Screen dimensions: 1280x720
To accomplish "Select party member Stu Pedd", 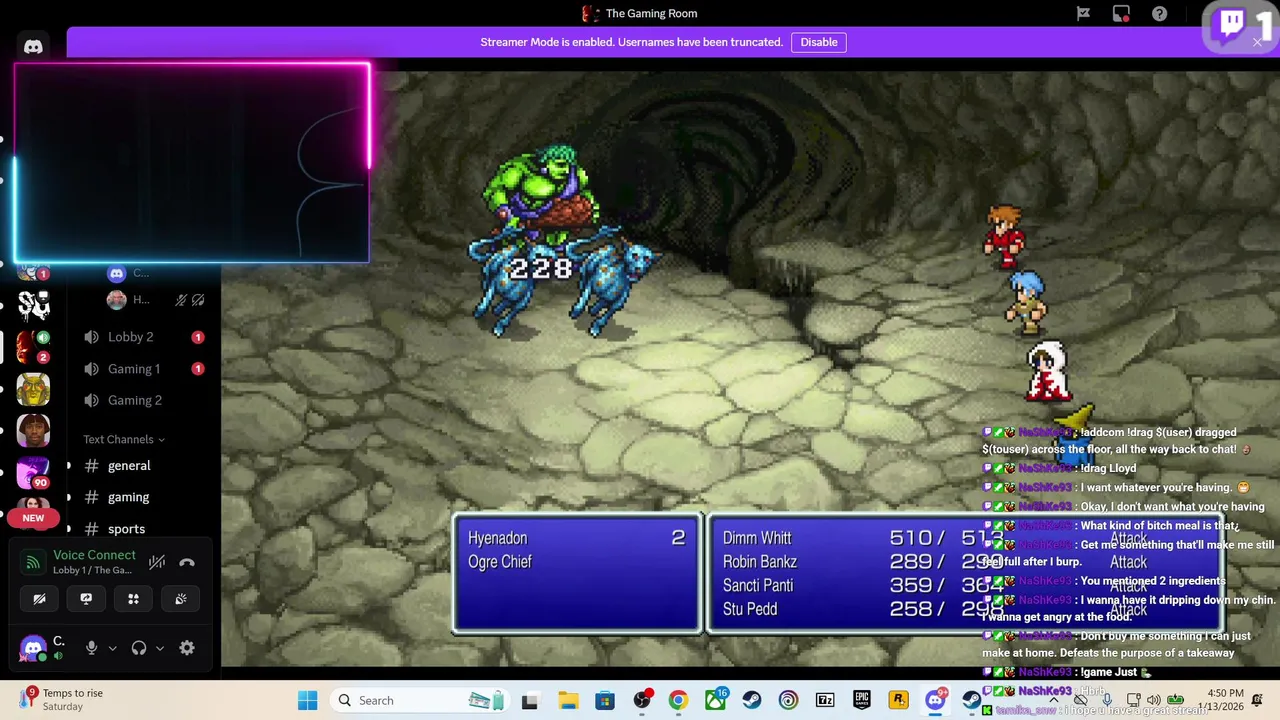I will click(x=750, y=609).
